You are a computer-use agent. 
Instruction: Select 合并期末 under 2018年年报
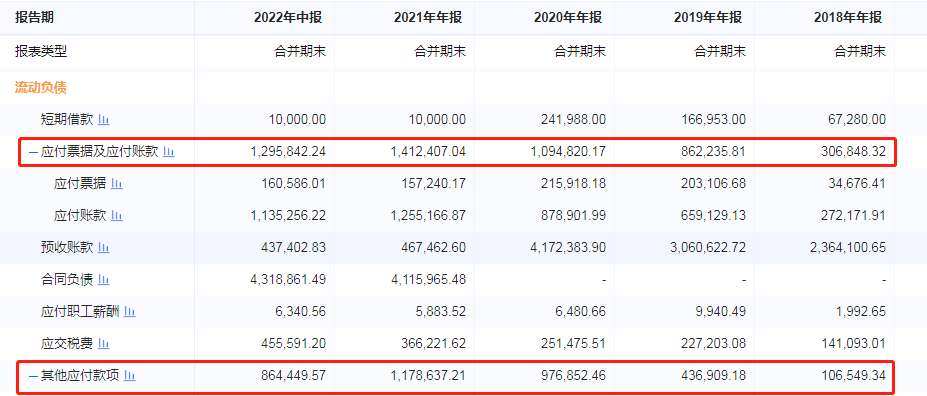[860, 51]
